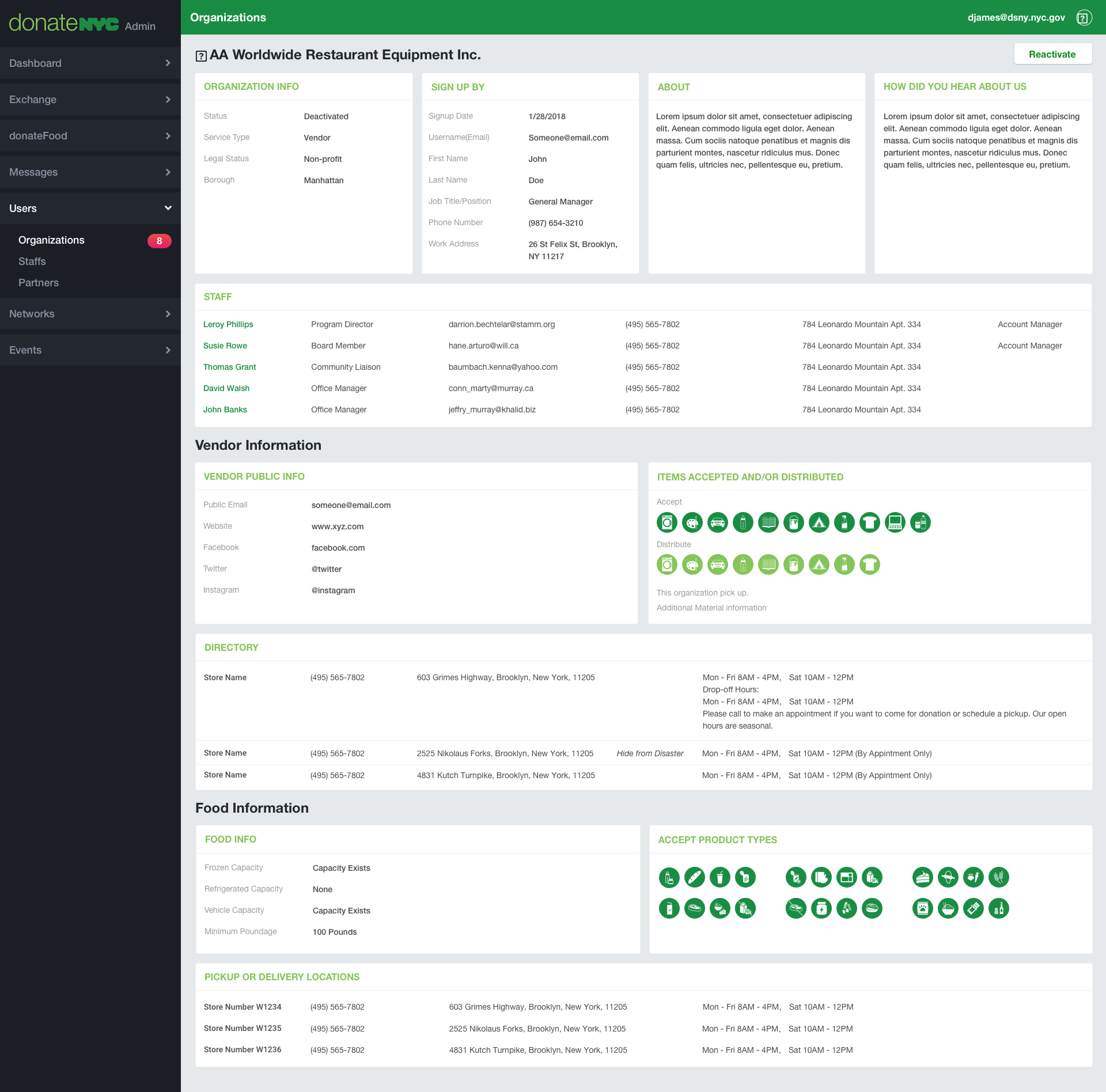The width and height of the screenshot is (1106, 1092).
Task: Click the djames@dsny.nyc.gov account email
Action: click(x=1016, y=17)
